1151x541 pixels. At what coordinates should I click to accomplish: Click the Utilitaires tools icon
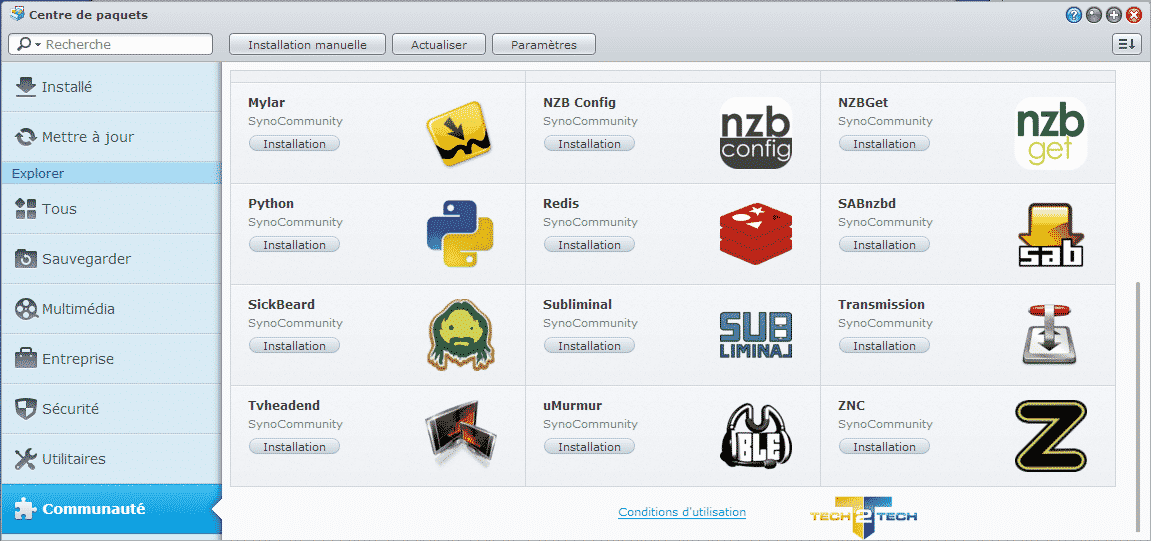click(26, 459)
